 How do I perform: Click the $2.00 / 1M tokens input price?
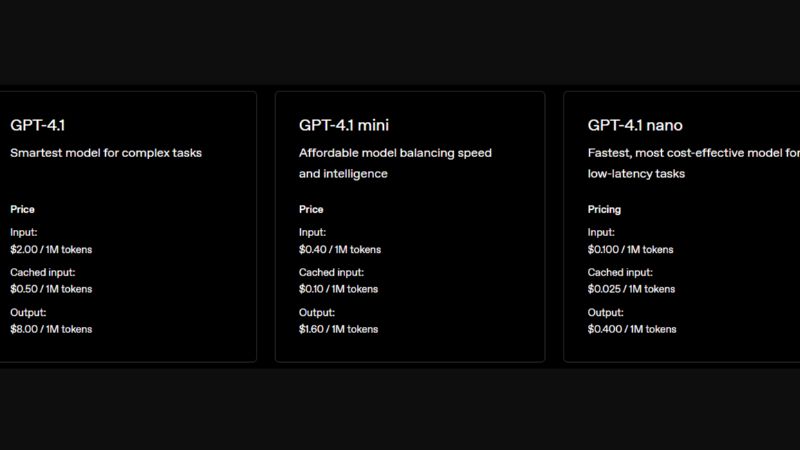coord(51,250)
